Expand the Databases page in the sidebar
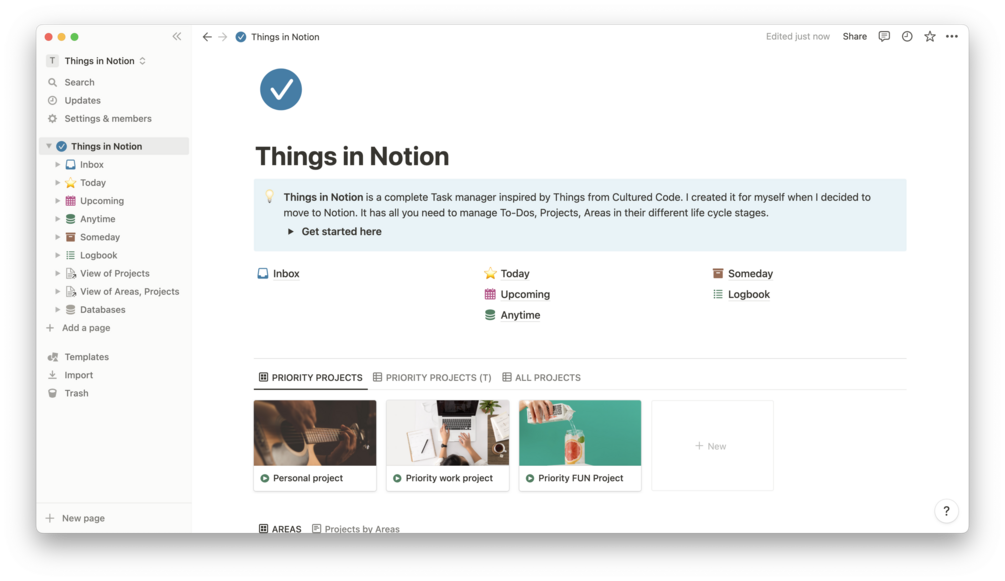The image size is (1005, 581). pos(58,310)
